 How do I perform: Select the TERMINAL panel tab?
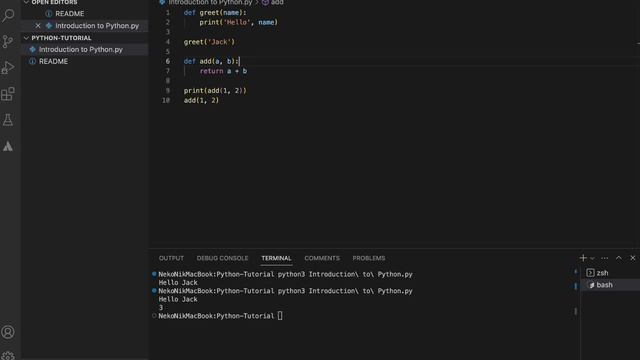point(276,258)
